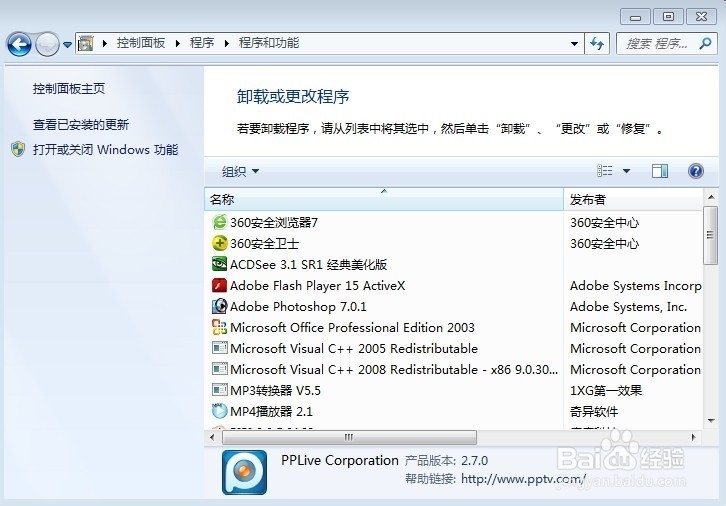Open the http://www.pptv.com/ help link
The width and height of the screenshot is (726, 506).
(523, 479)
